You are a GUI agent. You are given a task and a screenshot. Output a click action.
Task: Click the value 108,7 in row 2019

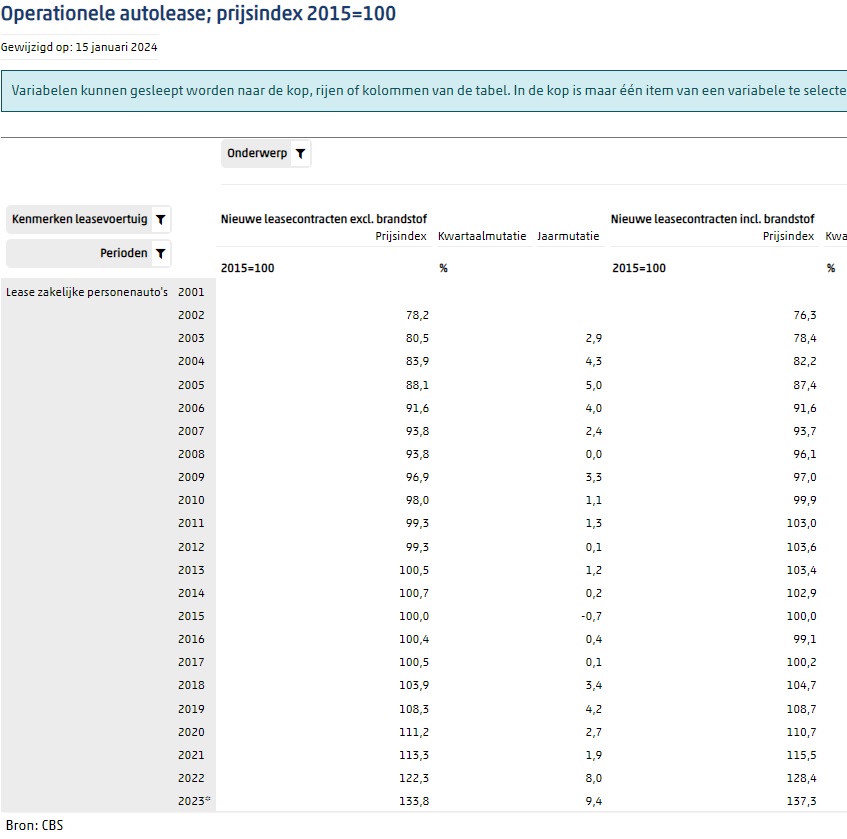point(801,709)
